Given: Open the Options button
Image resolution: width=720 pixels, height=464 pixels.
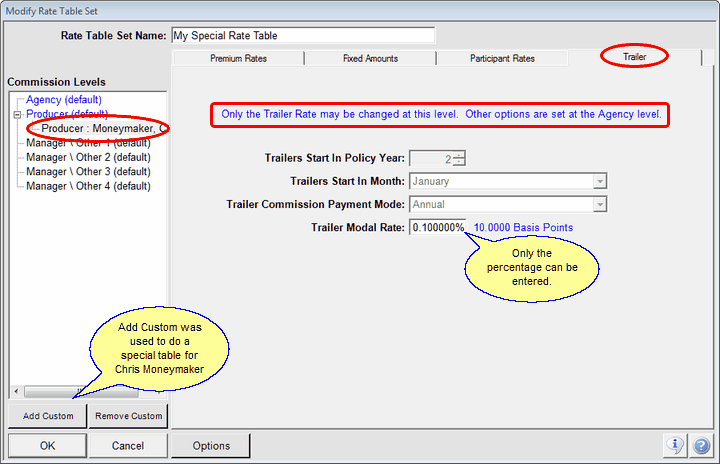Looking at the screenshot, I should tap(211, 445).
